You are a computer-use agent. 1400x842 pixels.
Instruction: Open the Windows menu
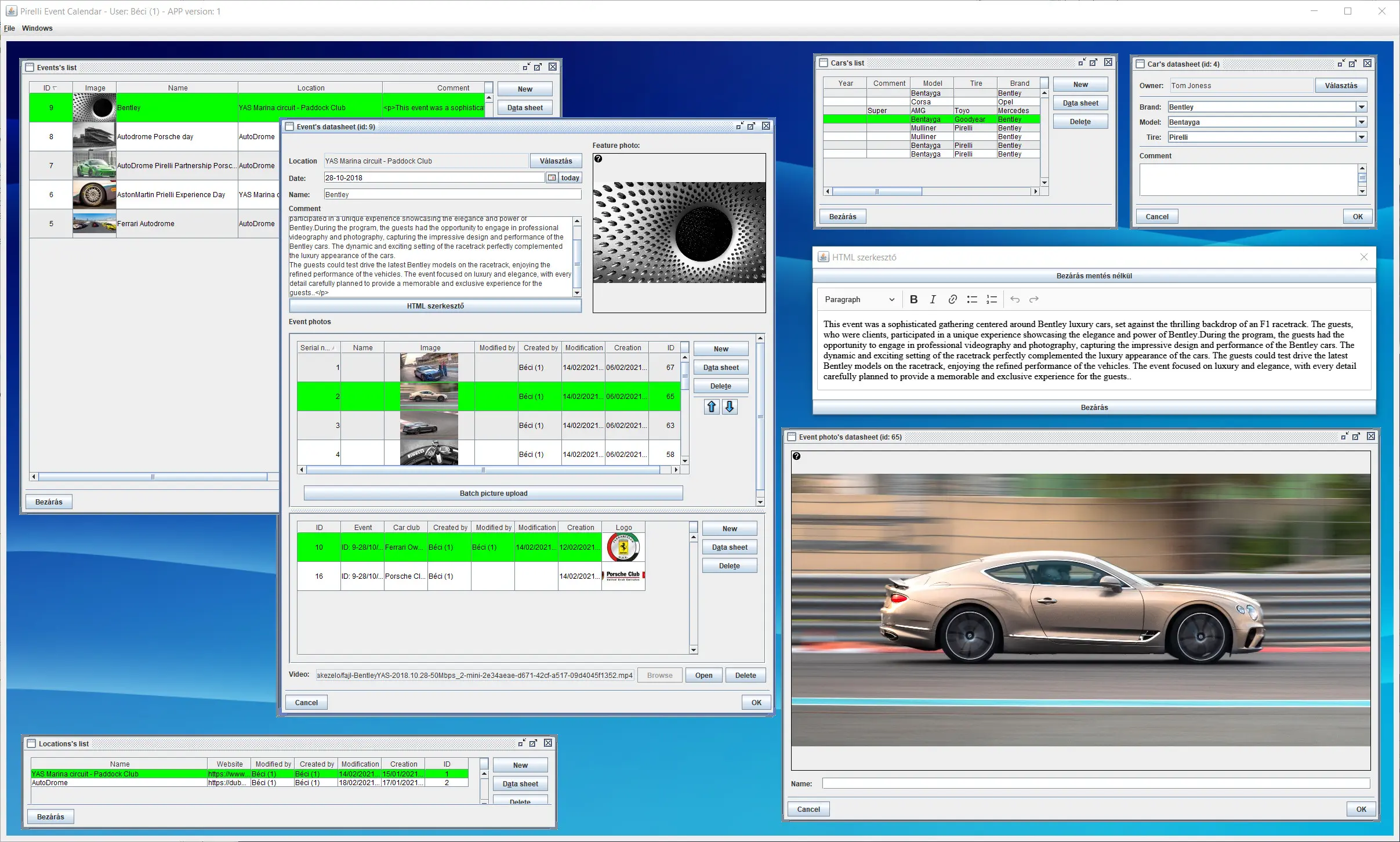[37, 28]
